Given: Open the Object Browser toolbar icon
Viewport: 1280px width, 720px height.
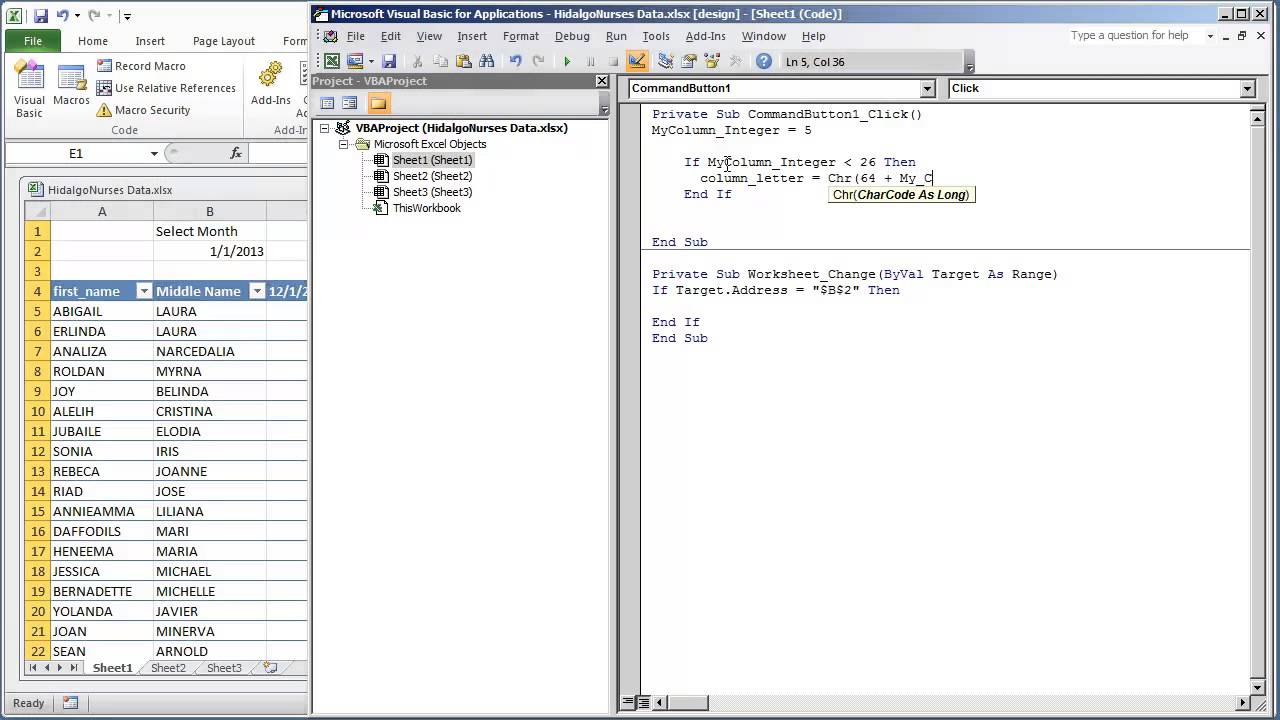Looking at the screenshot, I should [712, 61].
